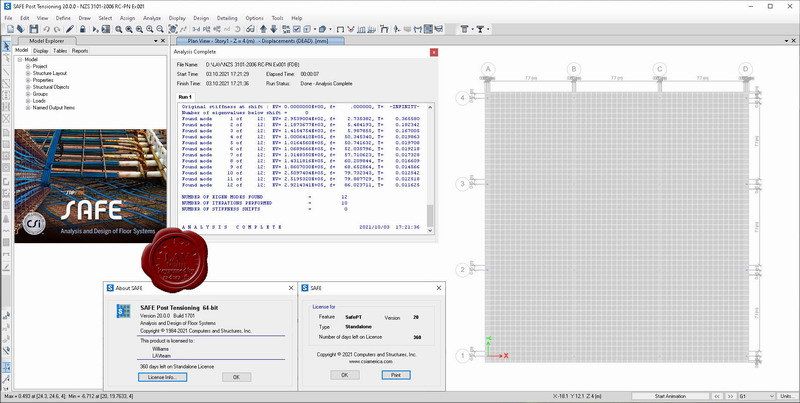The width and height of the screenshot is (800, 403).
Task: Expand the Groups tree node
Action: [29, 94]
